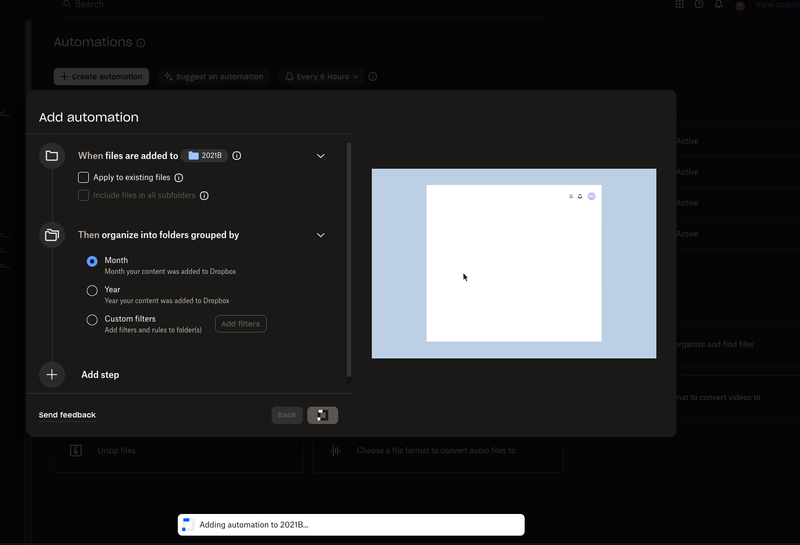Collapse the Then organize into folders section
Screen dimensions: 800x545
pos(320,235)
